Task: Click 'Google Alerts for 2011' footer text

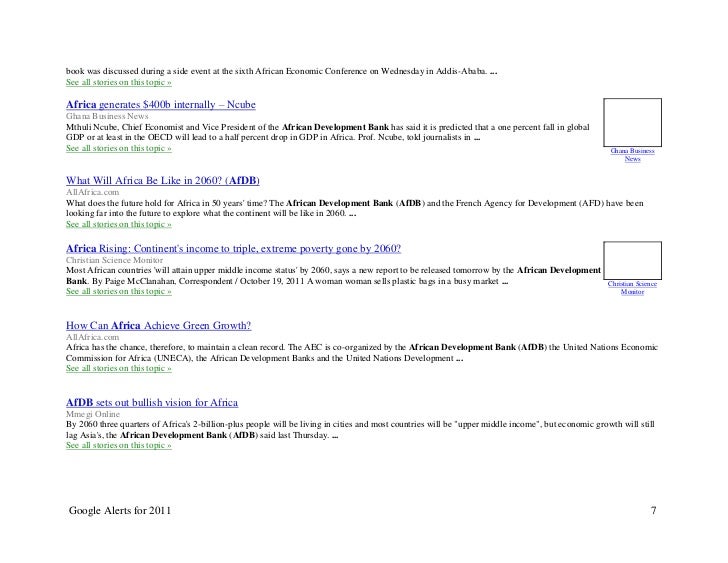Action: tap(120, 511)
